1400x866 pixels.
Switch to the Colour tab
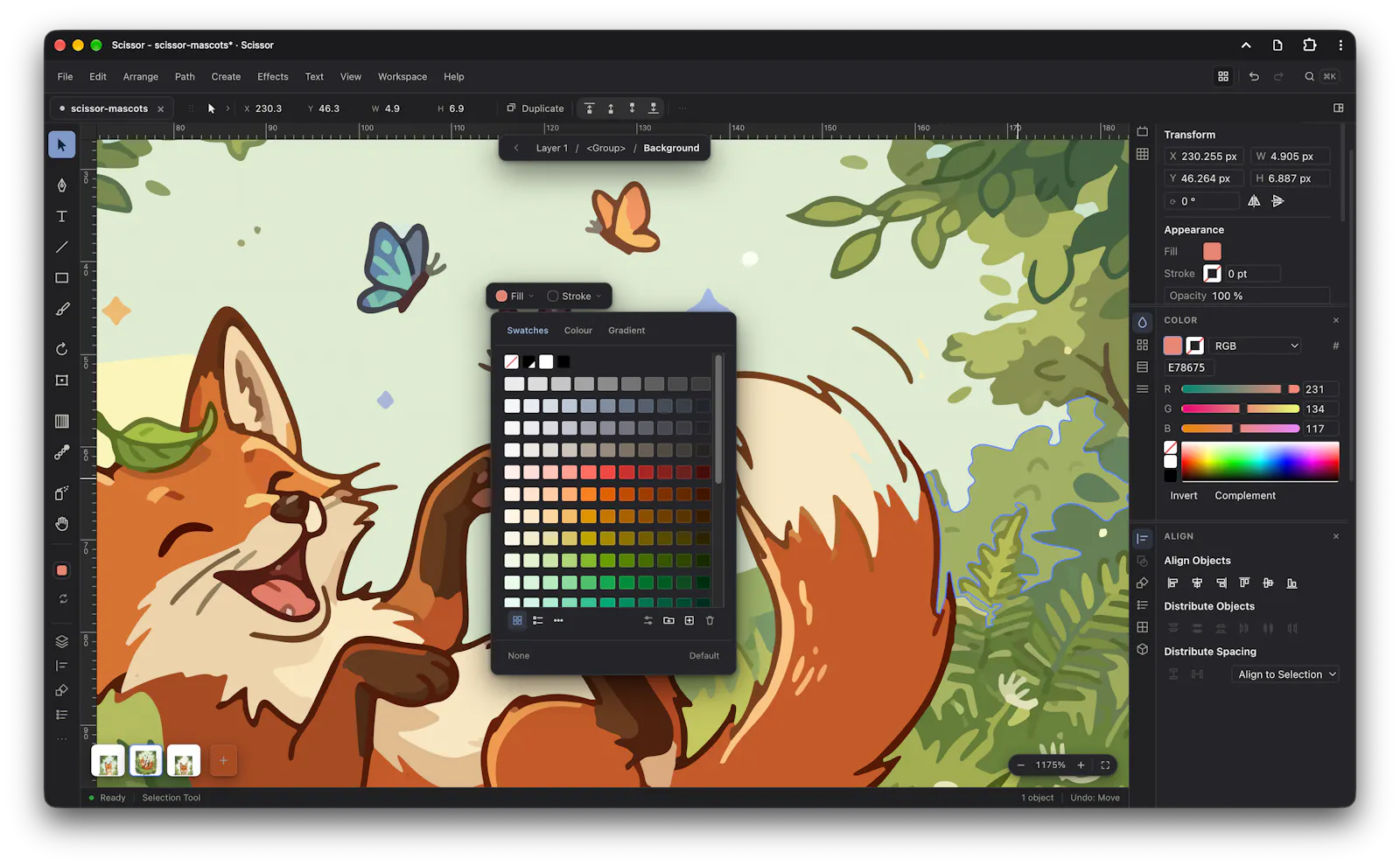pyautogui.click(x=577, y=331)
